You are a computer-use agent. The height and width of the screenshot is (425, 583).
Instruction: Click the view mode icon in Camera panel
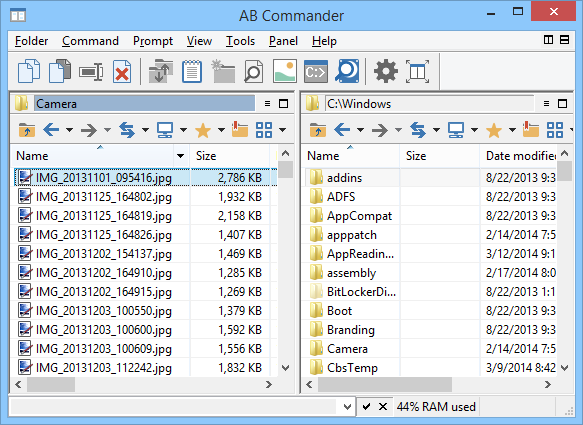264,130
